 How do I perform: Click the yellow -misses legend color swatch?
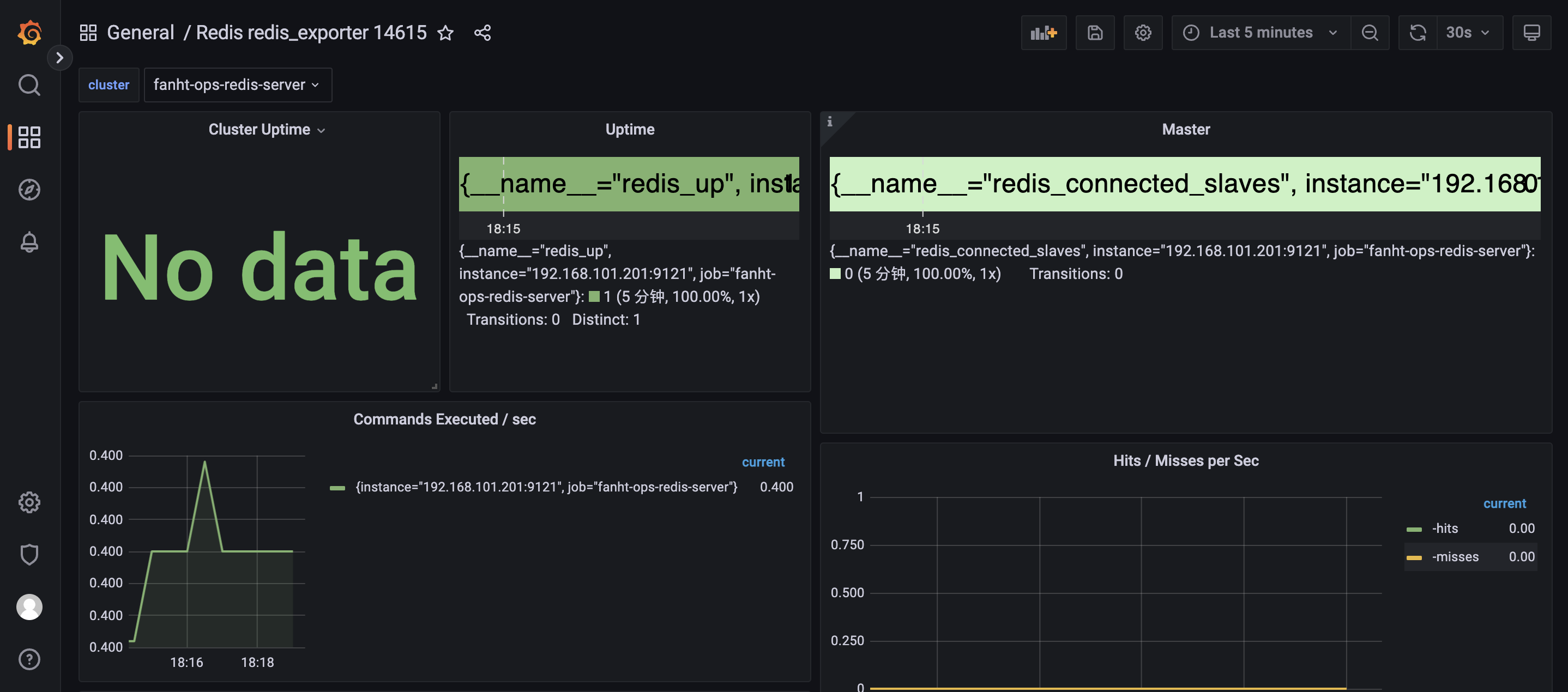1414,558
